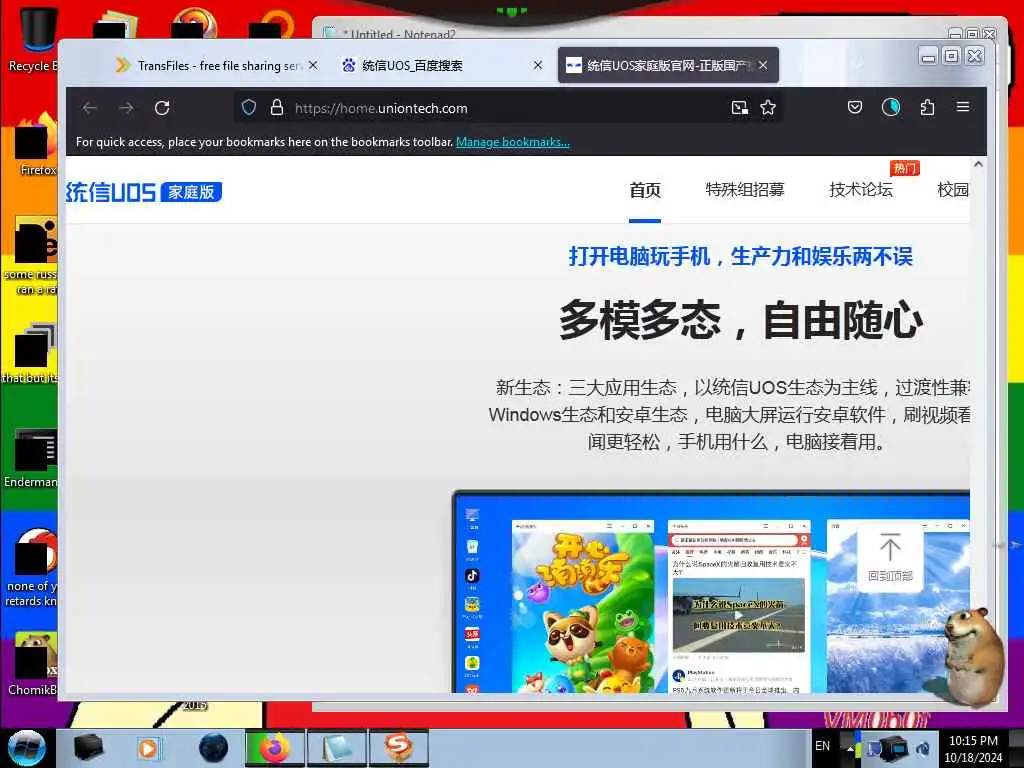Click the network icon in system tray
Screen dimensions: 1024x768
coord(893,746)
